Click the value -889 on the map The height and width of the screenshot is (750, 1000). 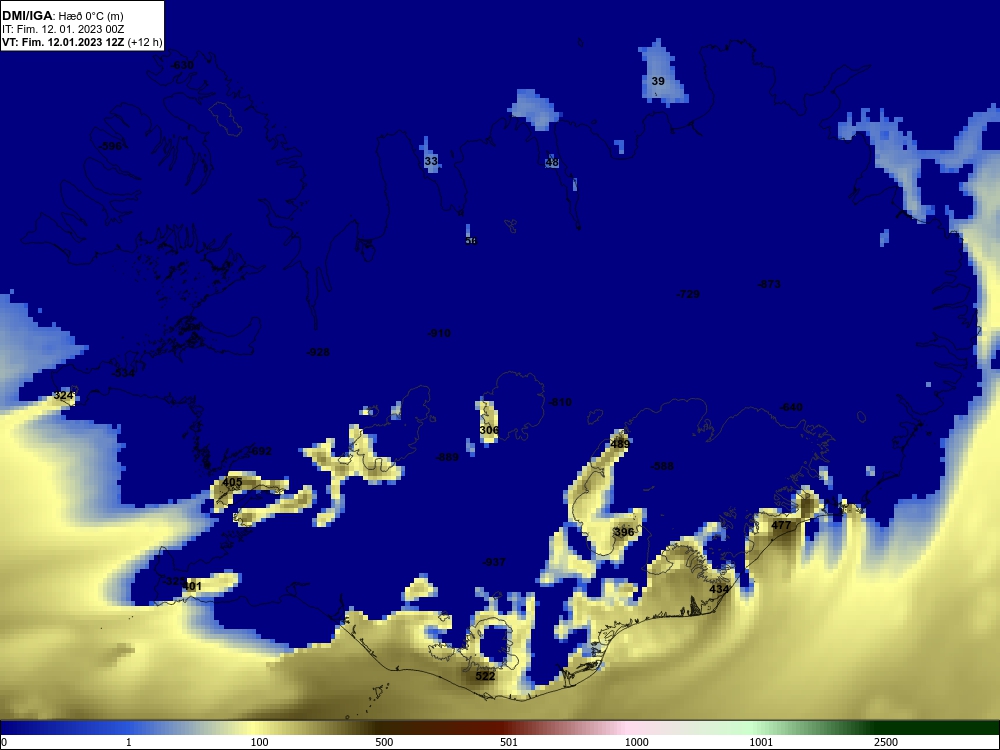point(446,457)
